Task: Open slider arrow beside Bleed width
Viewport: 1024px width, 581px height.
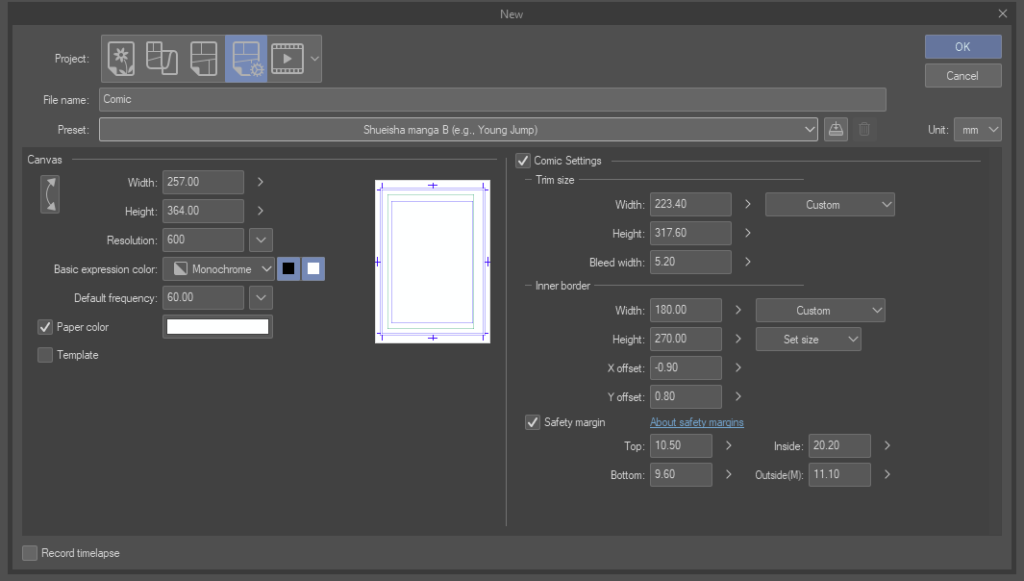Action: 748,262
